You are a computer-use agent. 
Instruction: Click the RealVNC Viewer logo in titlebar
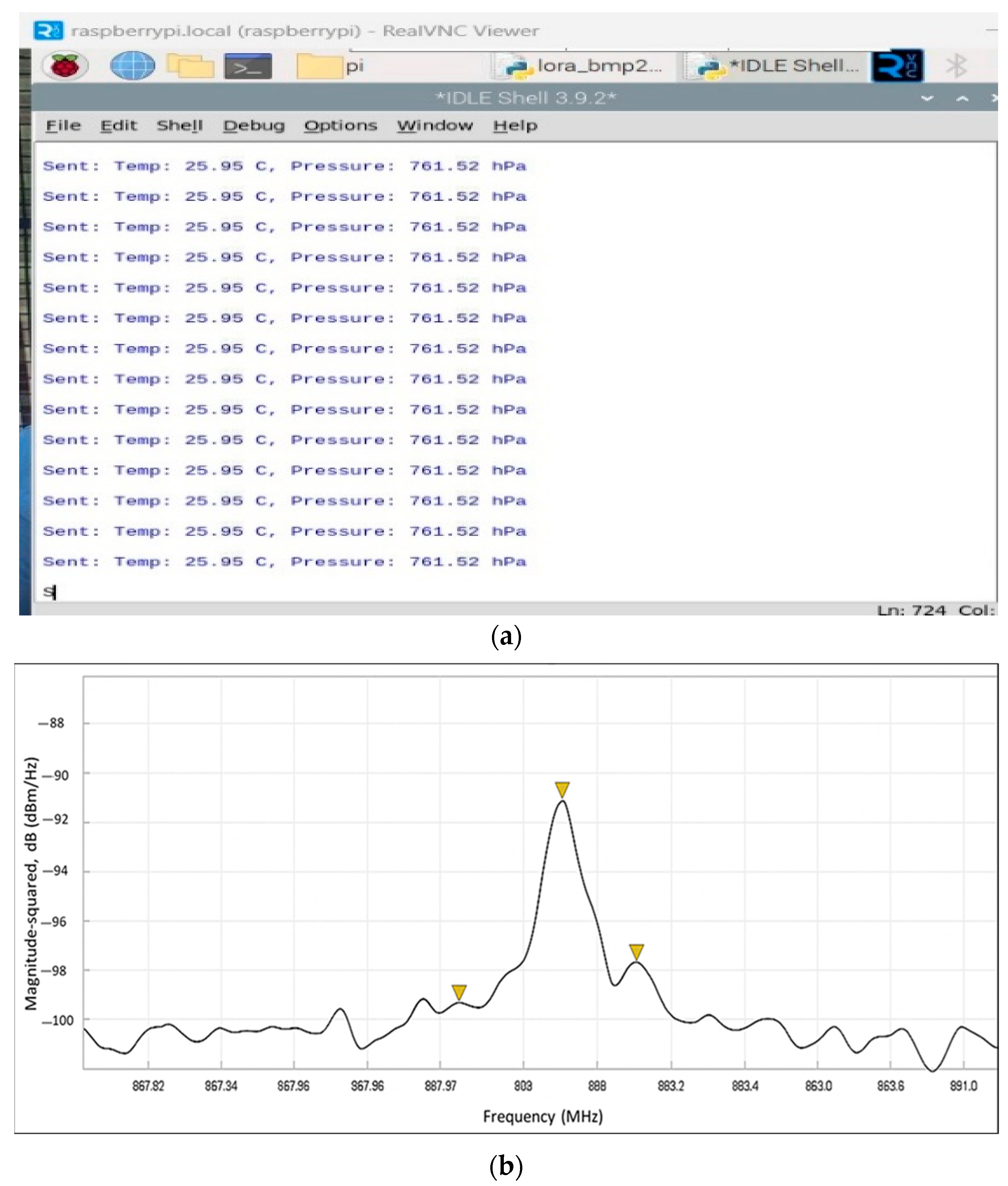tap(48, 30)
